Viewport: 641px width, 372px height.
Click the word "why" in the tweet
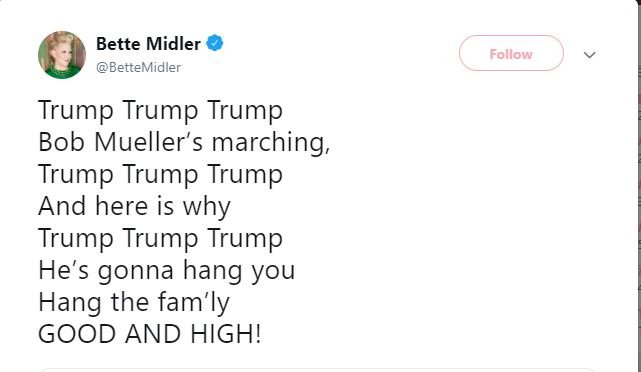click(206, 208)
